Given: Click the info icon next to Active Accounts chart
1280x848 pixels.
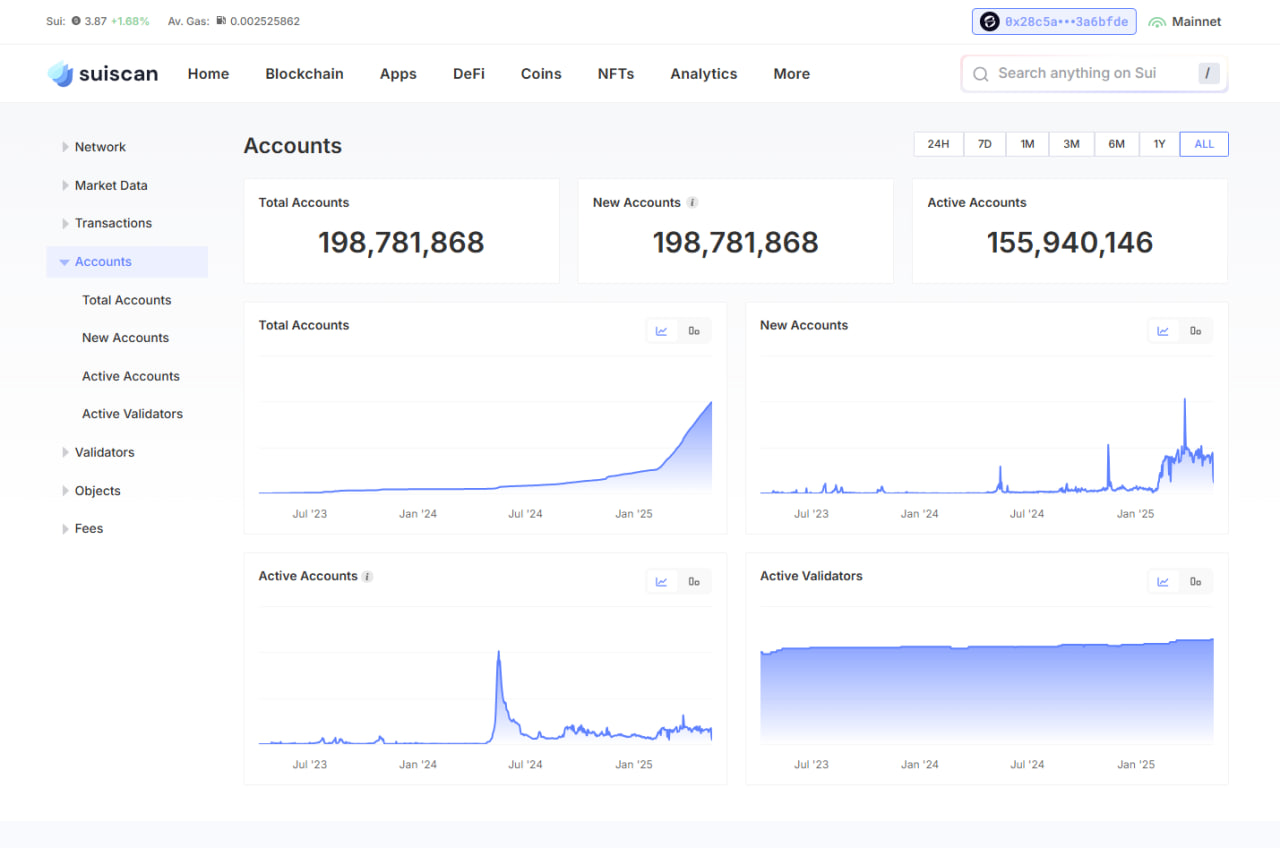Looking at the screenshot, I should (368, 577).
